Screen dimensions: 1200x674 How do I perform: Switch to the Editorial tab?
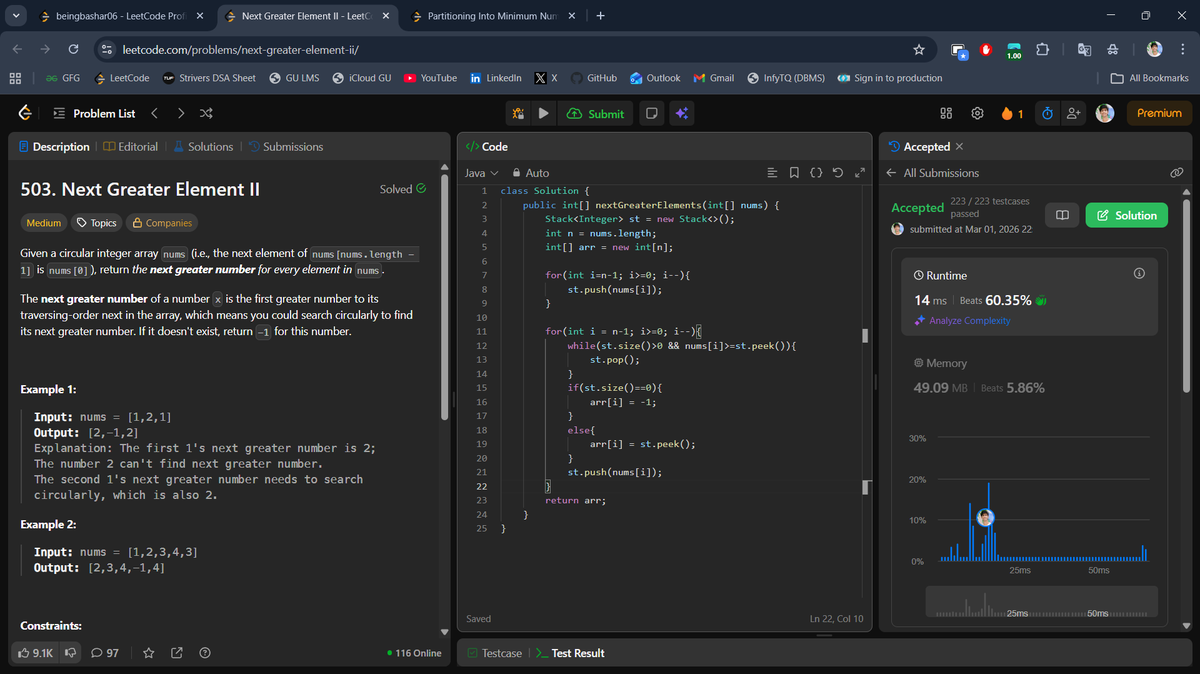click(x=130, y=146)
